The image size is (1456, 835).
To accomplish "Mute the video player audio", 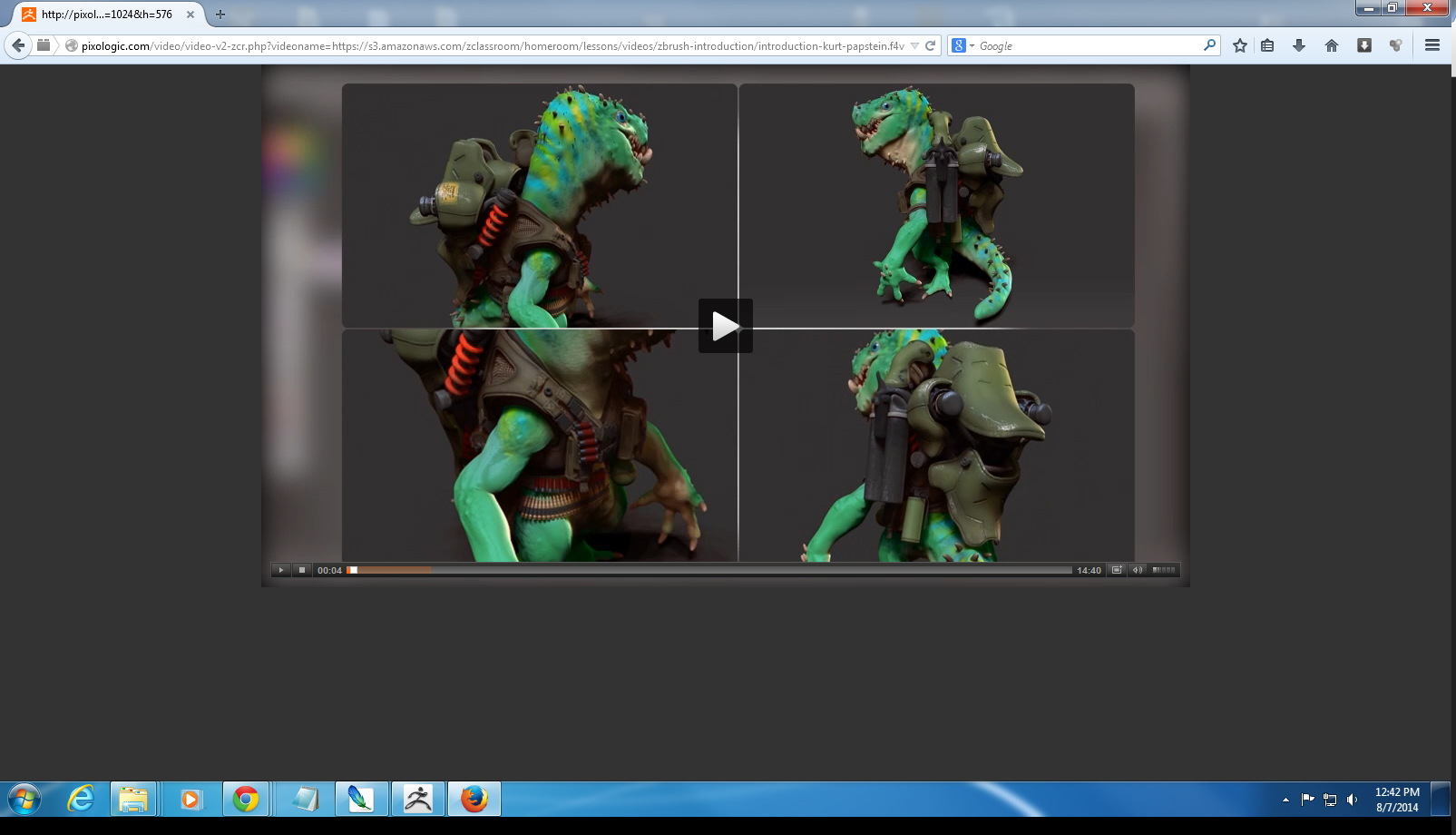I will [x=1137, y=570].
